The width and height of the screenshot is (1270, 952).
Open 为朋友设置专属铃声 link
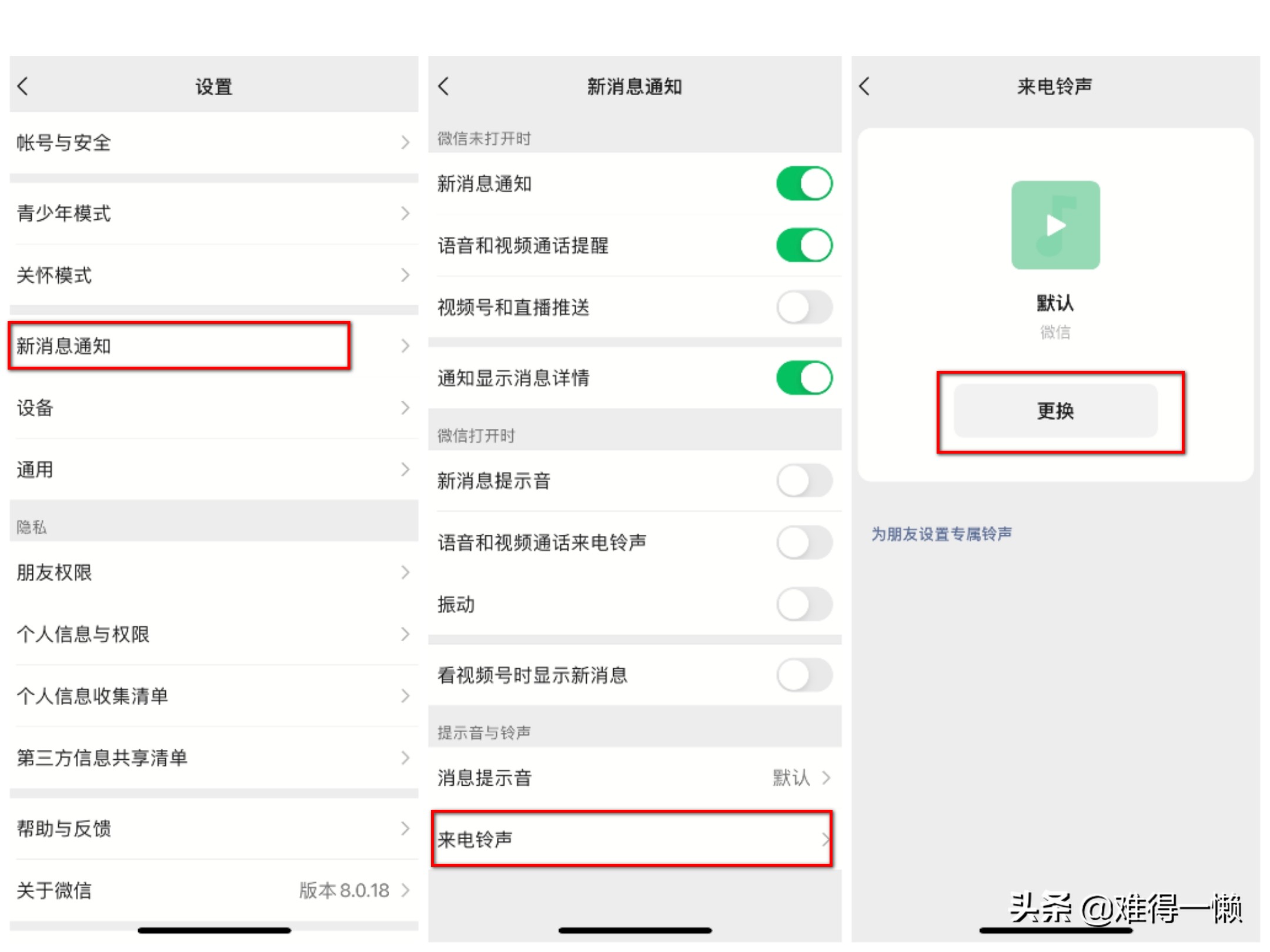tap(941, 534)
